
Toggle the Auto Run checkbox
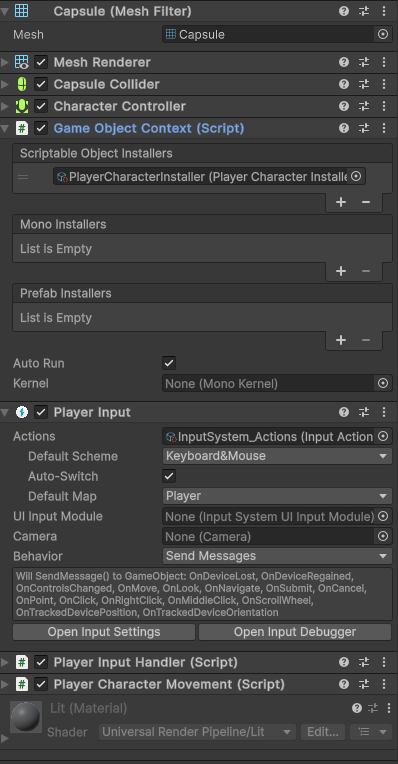pos(169,363)
